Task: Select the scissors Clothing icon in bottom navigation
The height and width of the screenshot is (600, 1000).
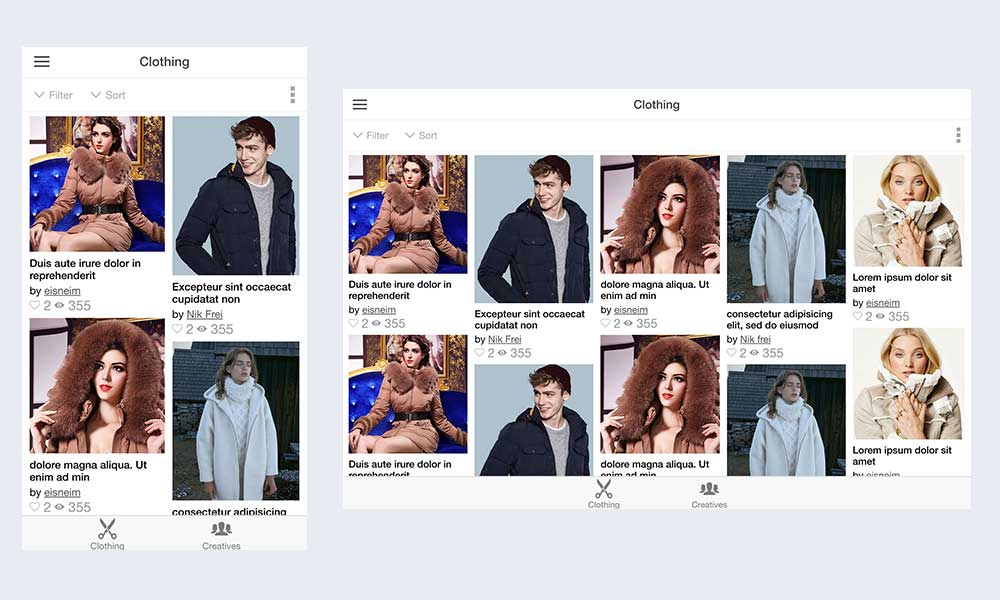Action: tap(107, 530)
